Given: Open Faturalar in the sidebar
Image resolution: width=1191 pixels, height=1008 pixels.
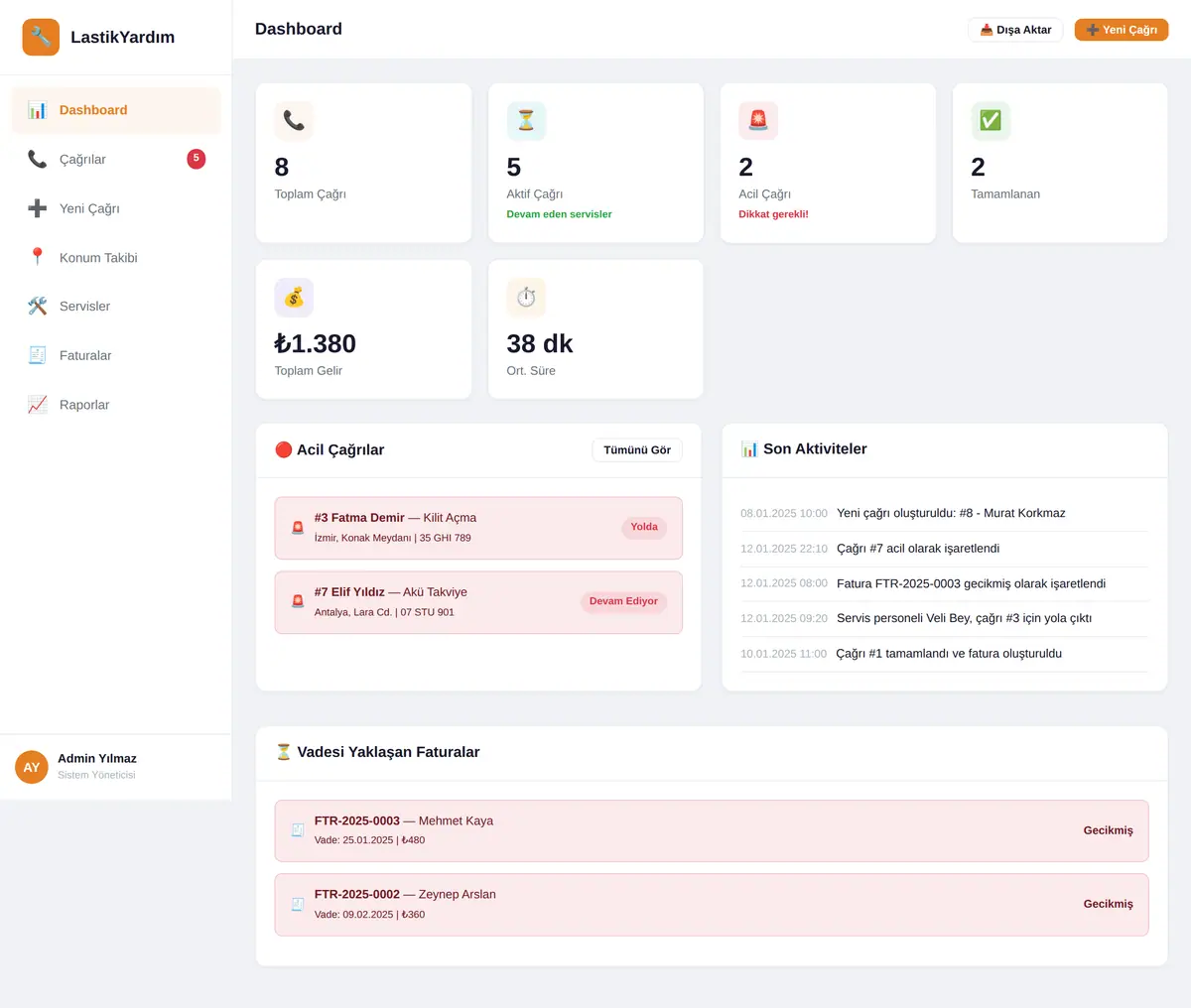Looking at the screenshot, I should (116, 355).
